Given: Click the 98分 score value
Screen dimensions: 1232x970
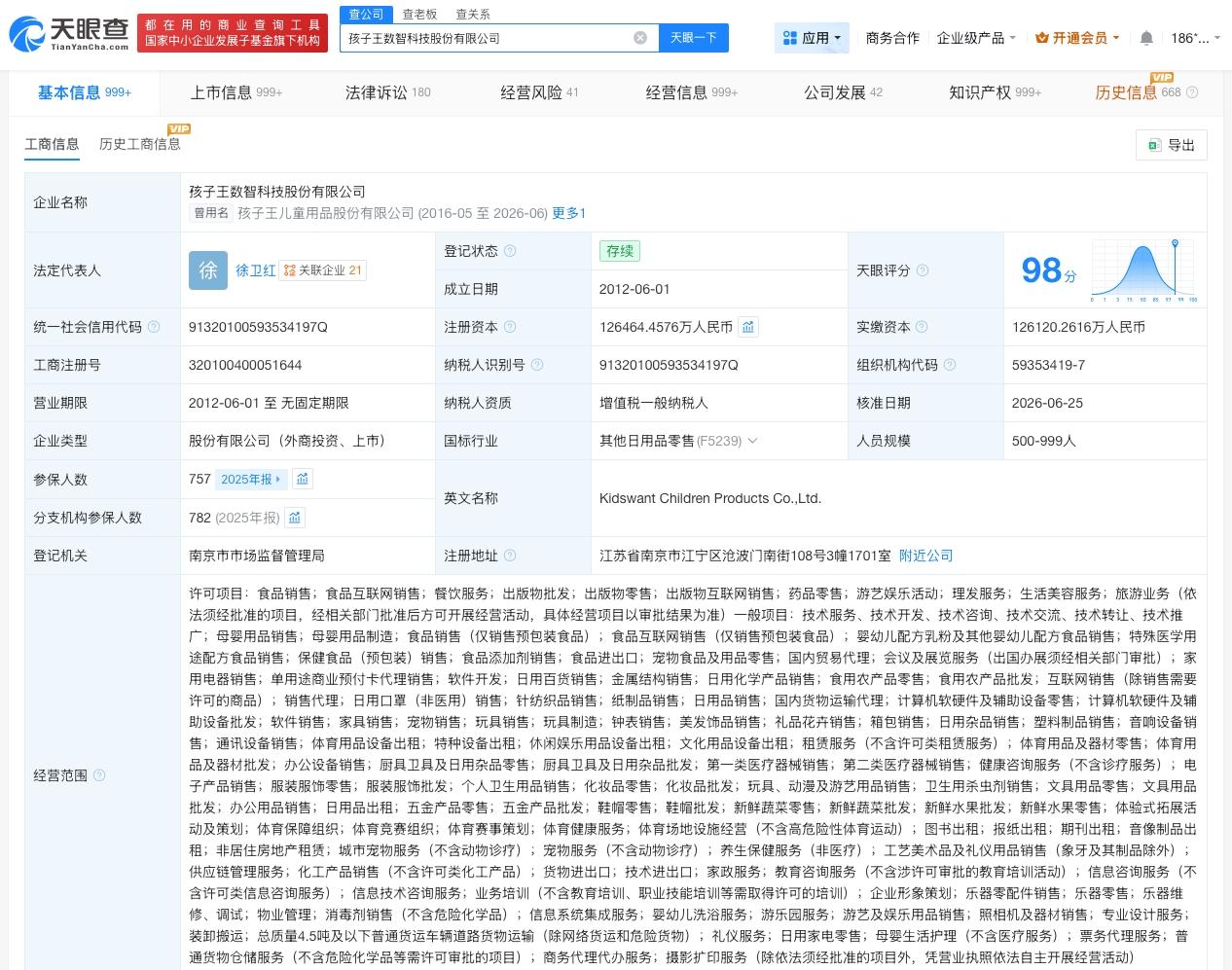Looking at the screenshot, I should pyautogui.click(x=1048, y=269).
